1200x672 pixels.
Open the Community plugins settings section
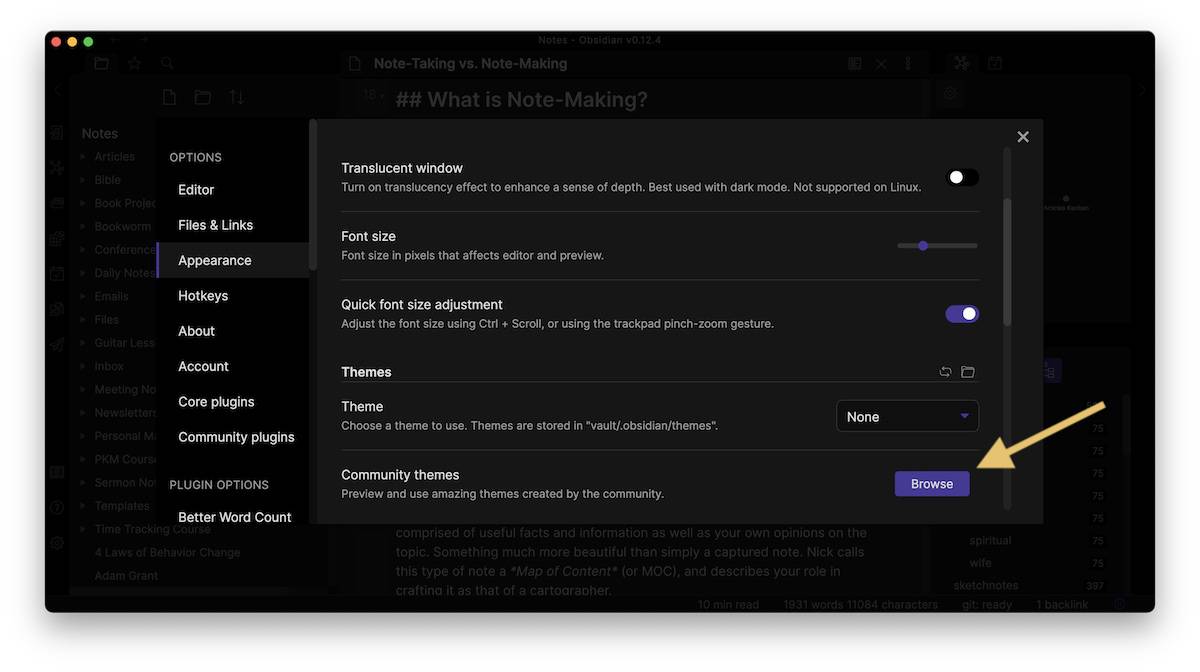pyautogui.click(x=236, y=437)
